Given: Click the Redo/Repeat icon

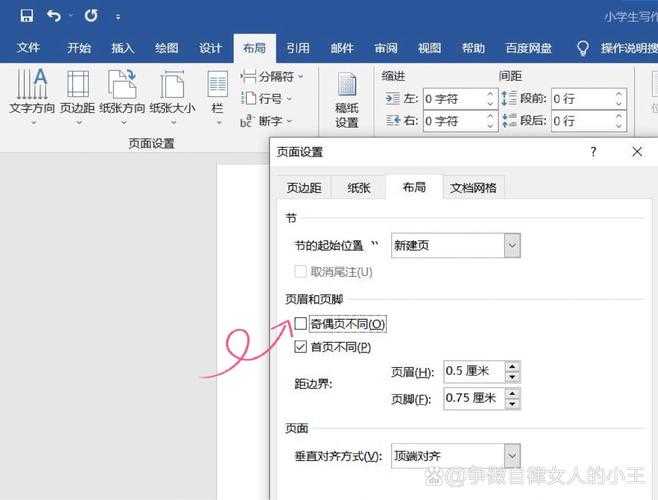Looking at the screenshot, I should pos(91,16).
